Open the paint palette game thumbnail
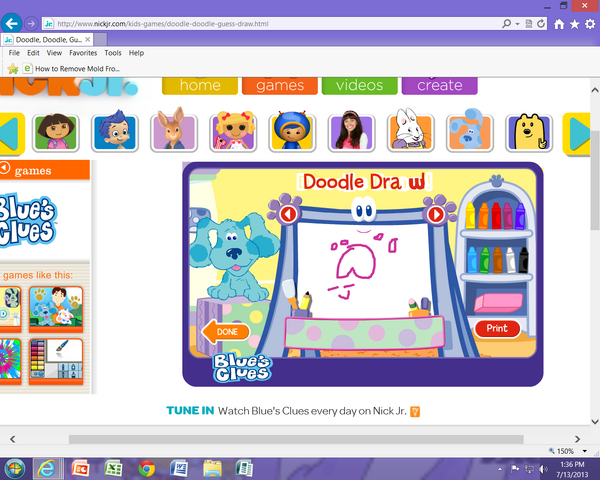This screenshot has width=600, height=480. 56,361
